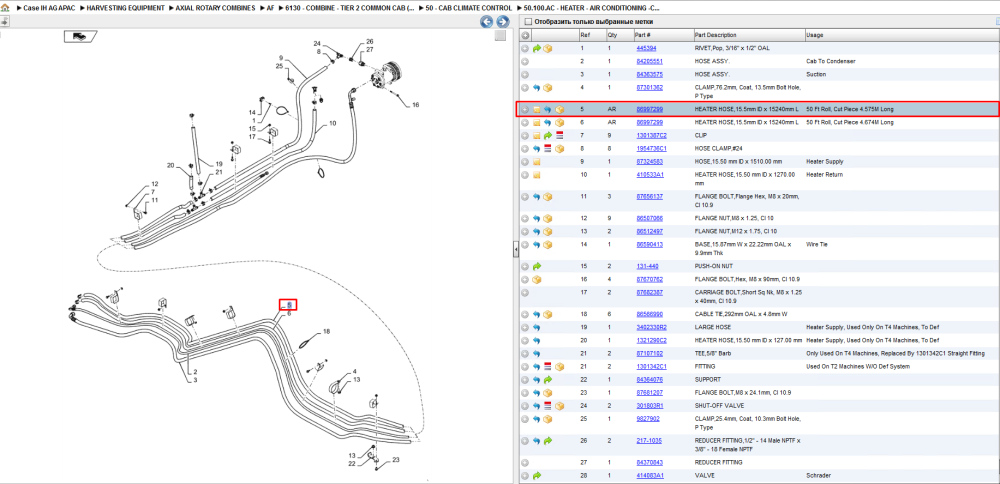Image resolution: width=1000 pixels, height=484 pixels.
Task: Click the blue arrow icon in row 12
Action: tap(537, 219)
